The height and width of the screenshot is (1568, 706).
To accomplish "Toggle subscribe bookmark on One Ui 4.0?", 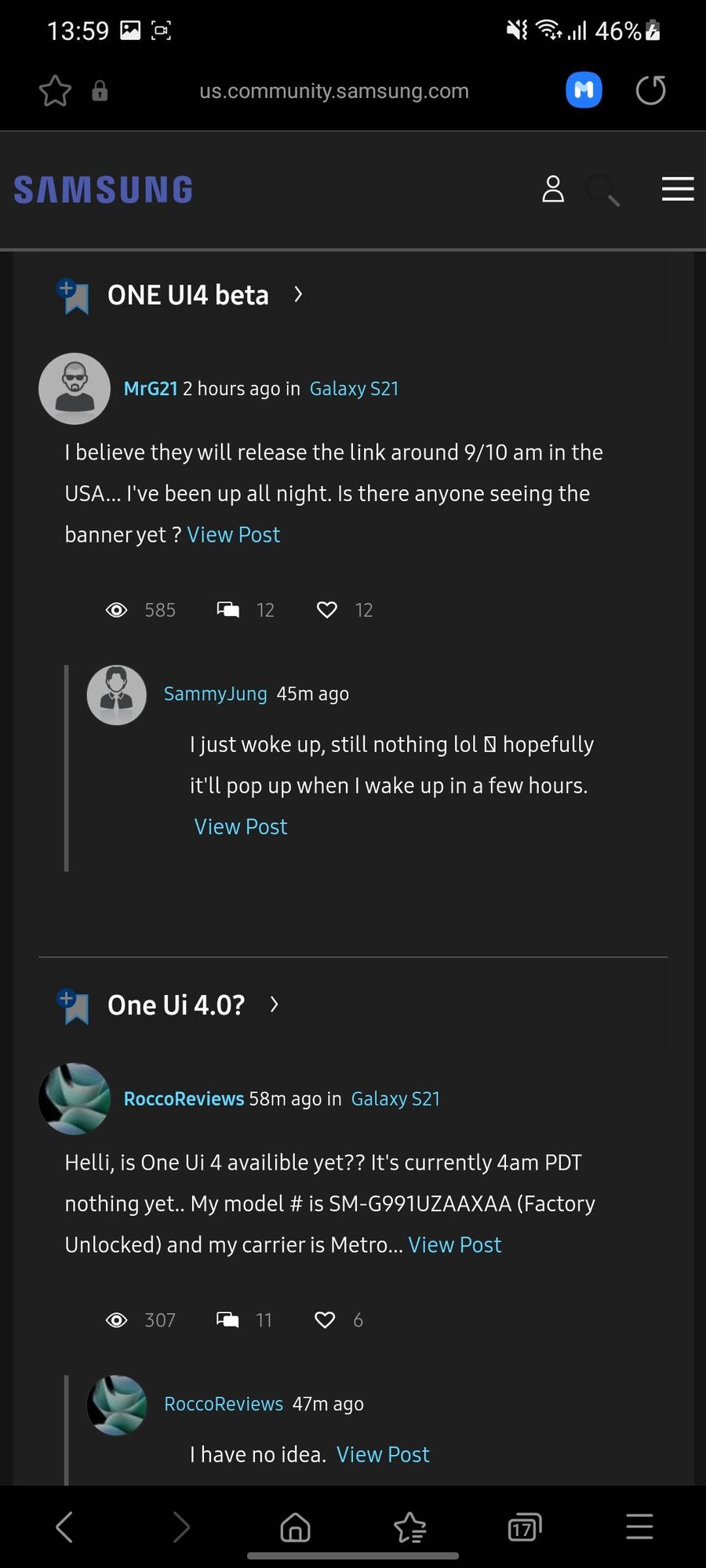I will coord(74,1006).
